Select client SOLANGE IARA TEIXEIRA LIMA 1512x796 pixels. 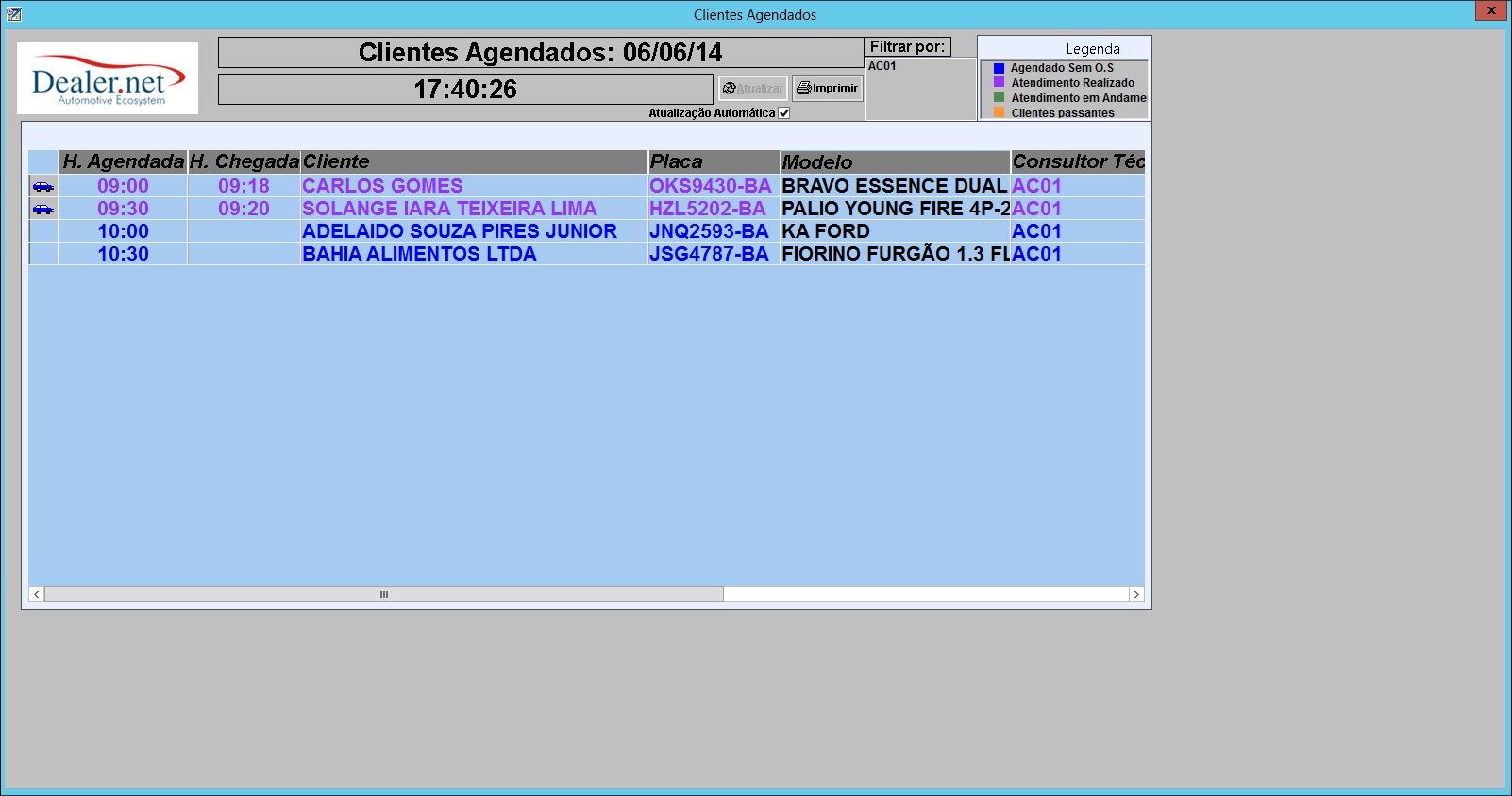pos(449,209)
